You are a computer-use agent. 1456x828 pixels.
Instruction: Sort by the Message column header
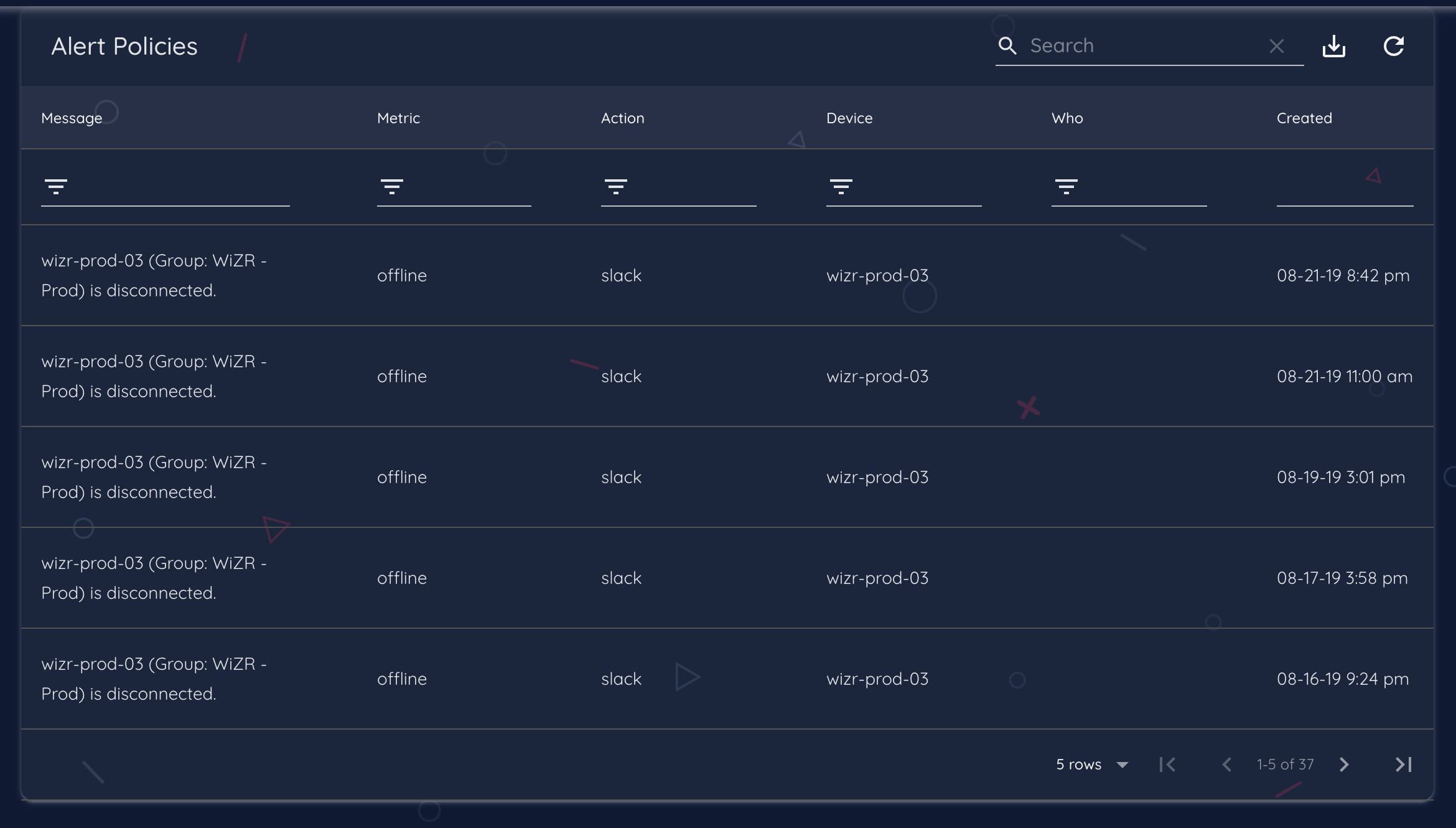pos(72,118)
